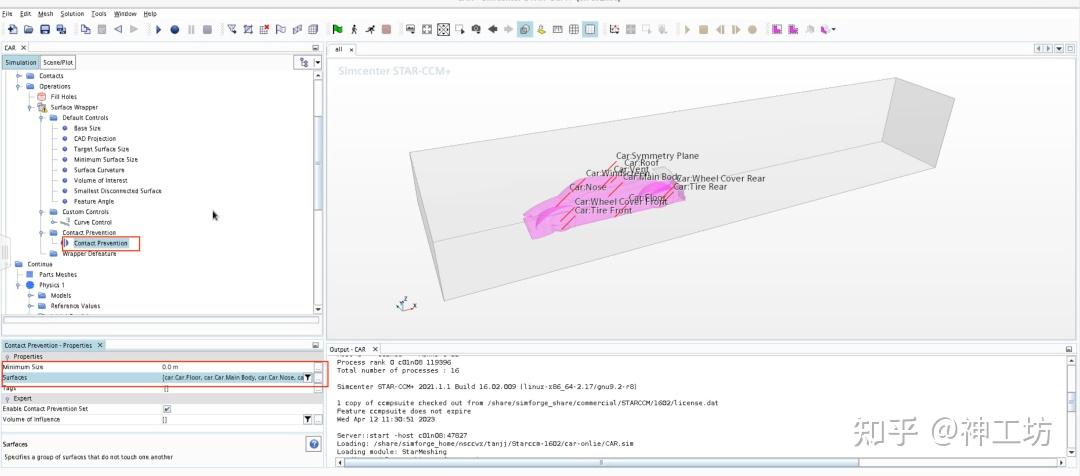
Task: Collapse the Default Controls folder
Action: click(42, 118)
